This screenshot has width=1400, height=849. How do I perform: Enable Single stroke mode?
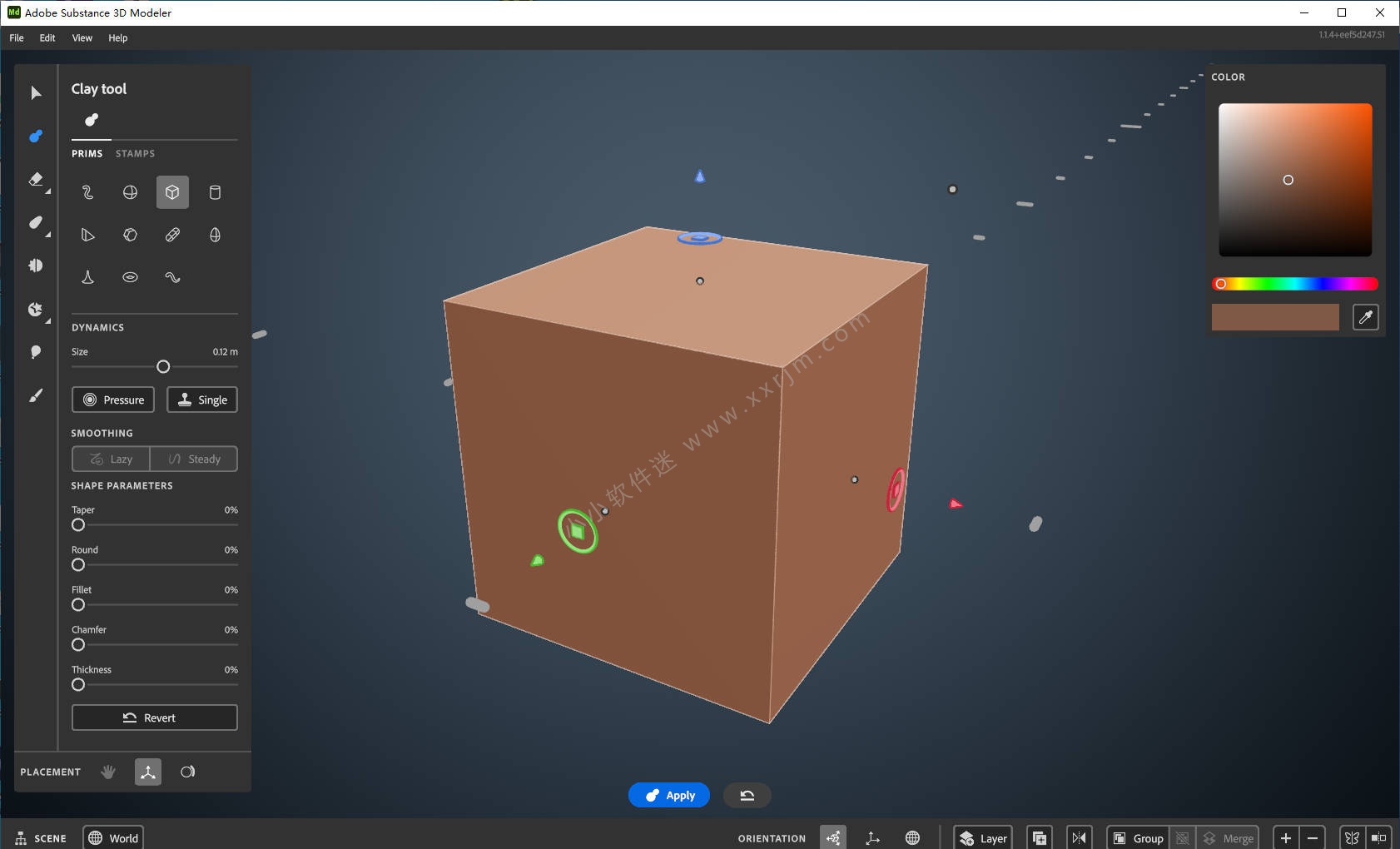click(x=201, y=399)
